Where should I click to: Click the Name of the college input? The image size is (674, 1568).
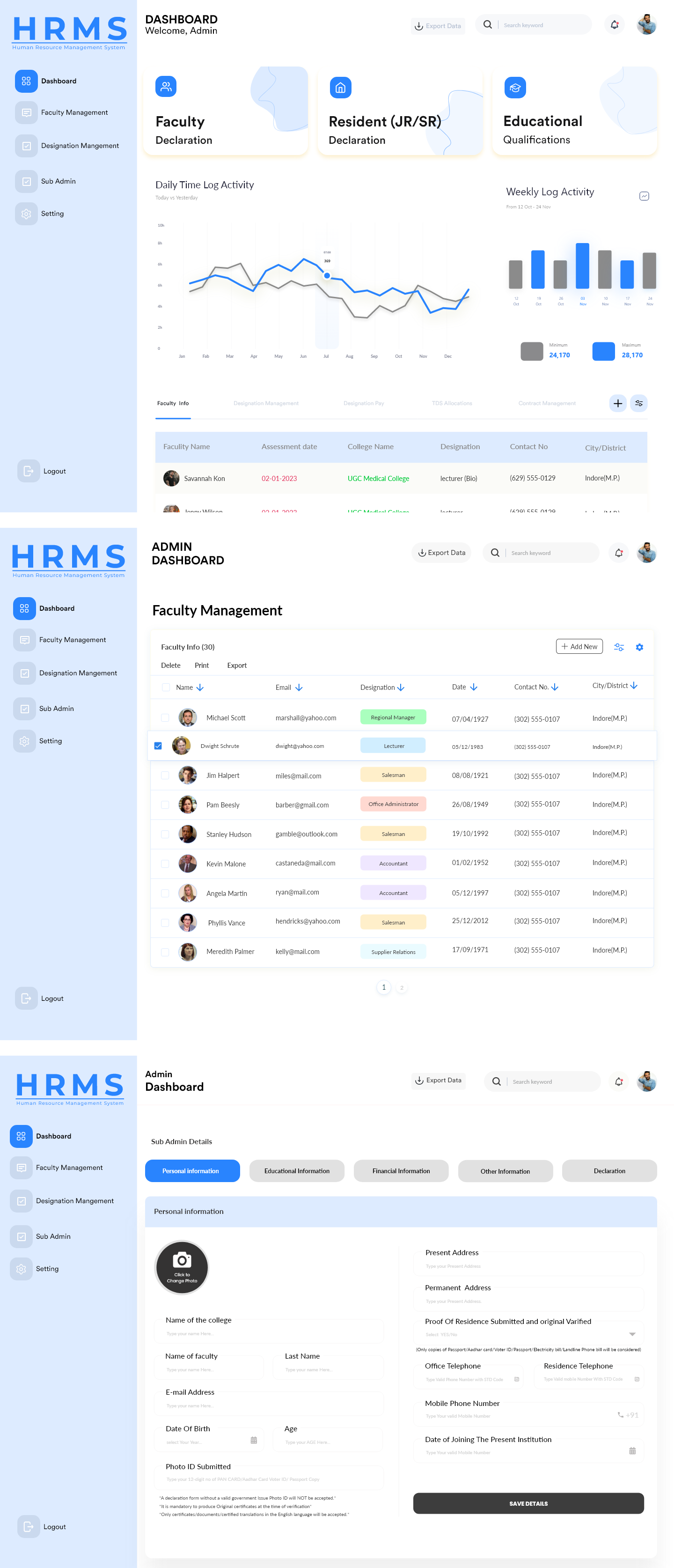[270, 1332]
